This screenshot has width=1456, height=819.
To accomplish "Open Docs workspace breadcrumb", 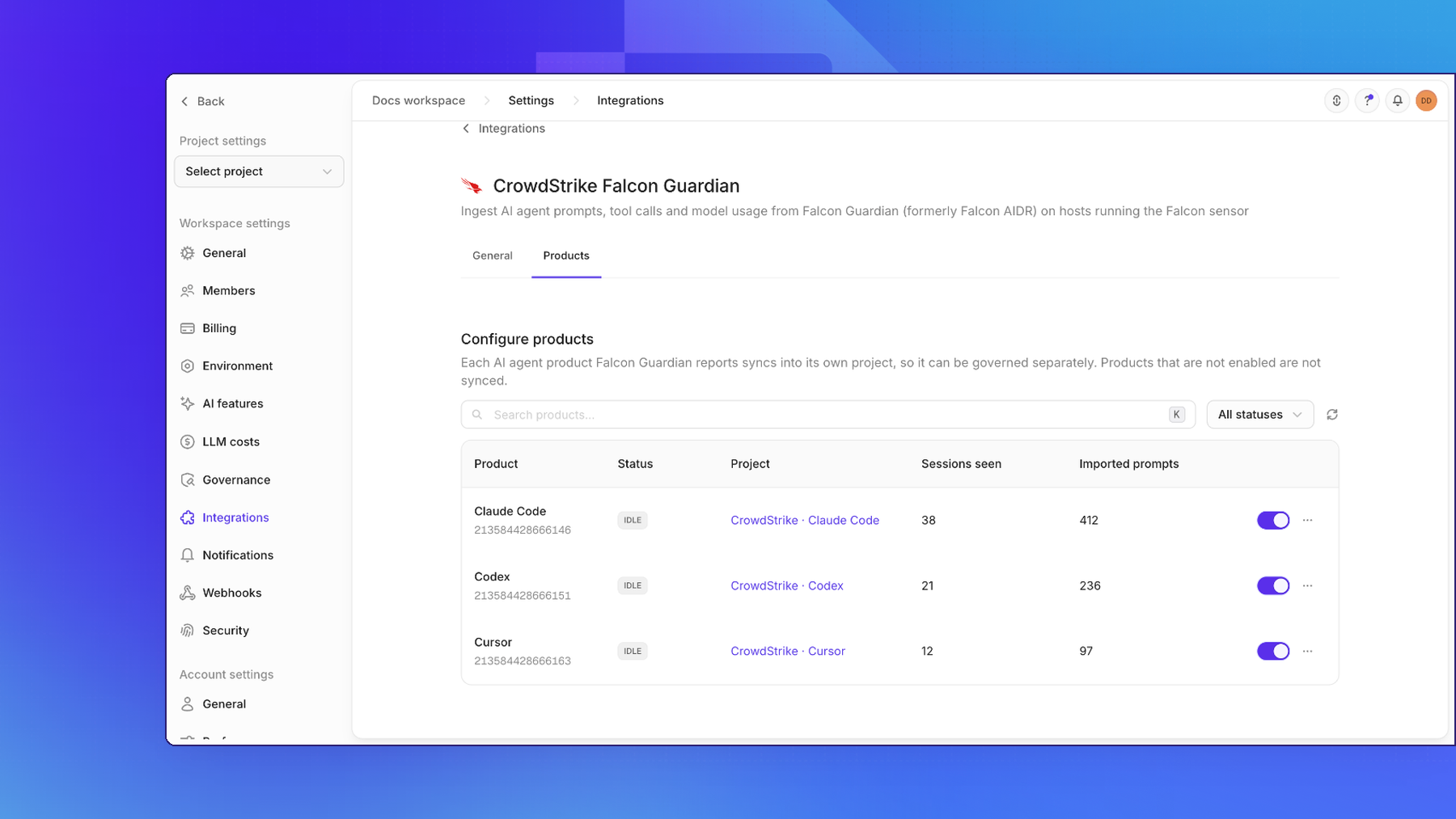I will point(418,100).
